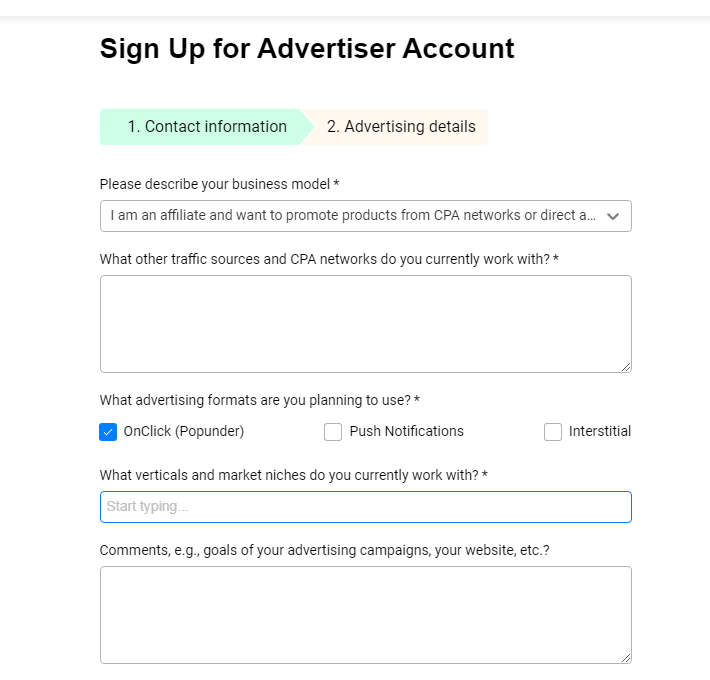Viewport: 710px width, 680px height.
Task: Click the business model dropdown chevron arrow
Action: tap(614, 216)
